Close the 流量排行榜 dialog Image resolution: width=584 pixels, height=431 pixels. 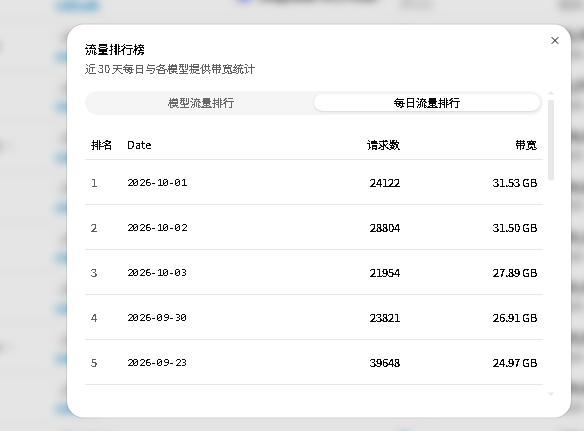(555, 41)
